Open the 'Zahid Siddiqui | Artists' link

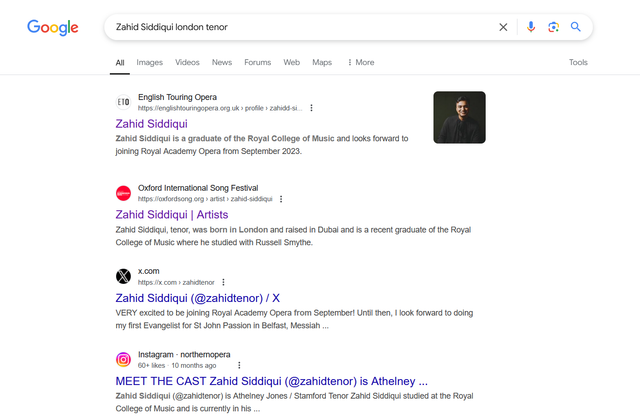coord(171,214)
